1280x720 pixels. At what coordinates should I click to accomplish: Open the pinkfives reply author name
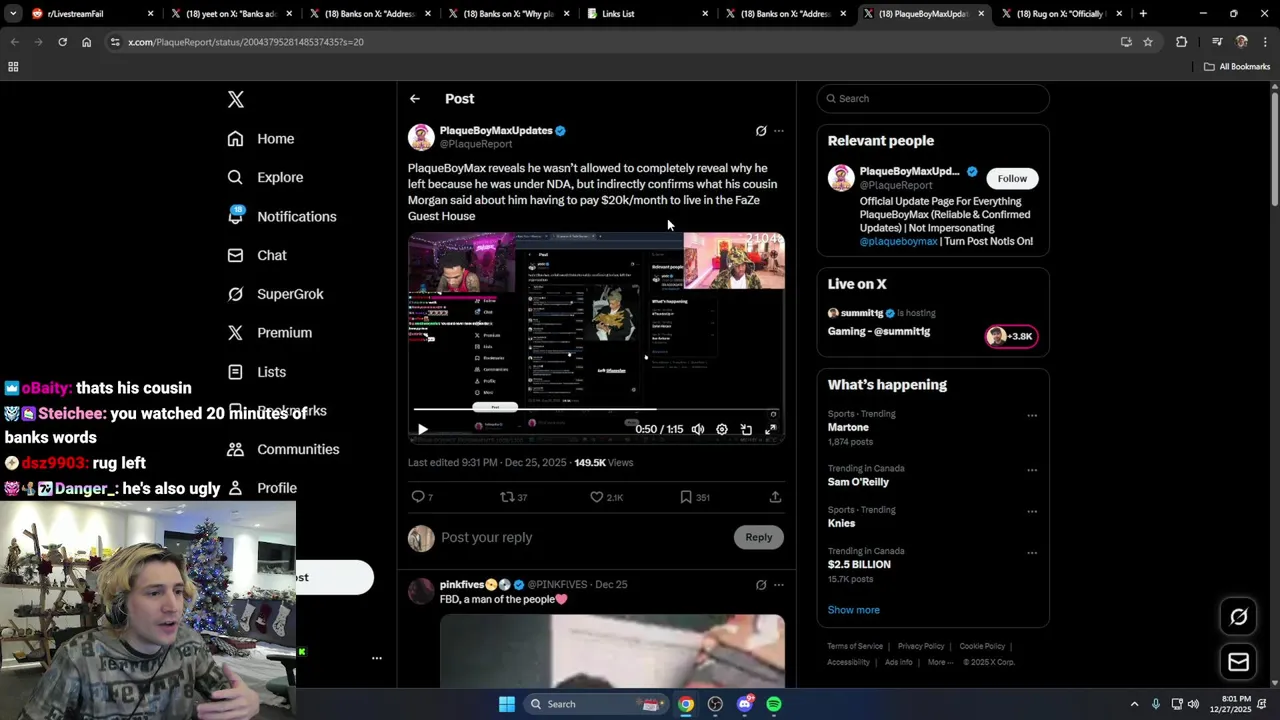(x=462, y=584)
